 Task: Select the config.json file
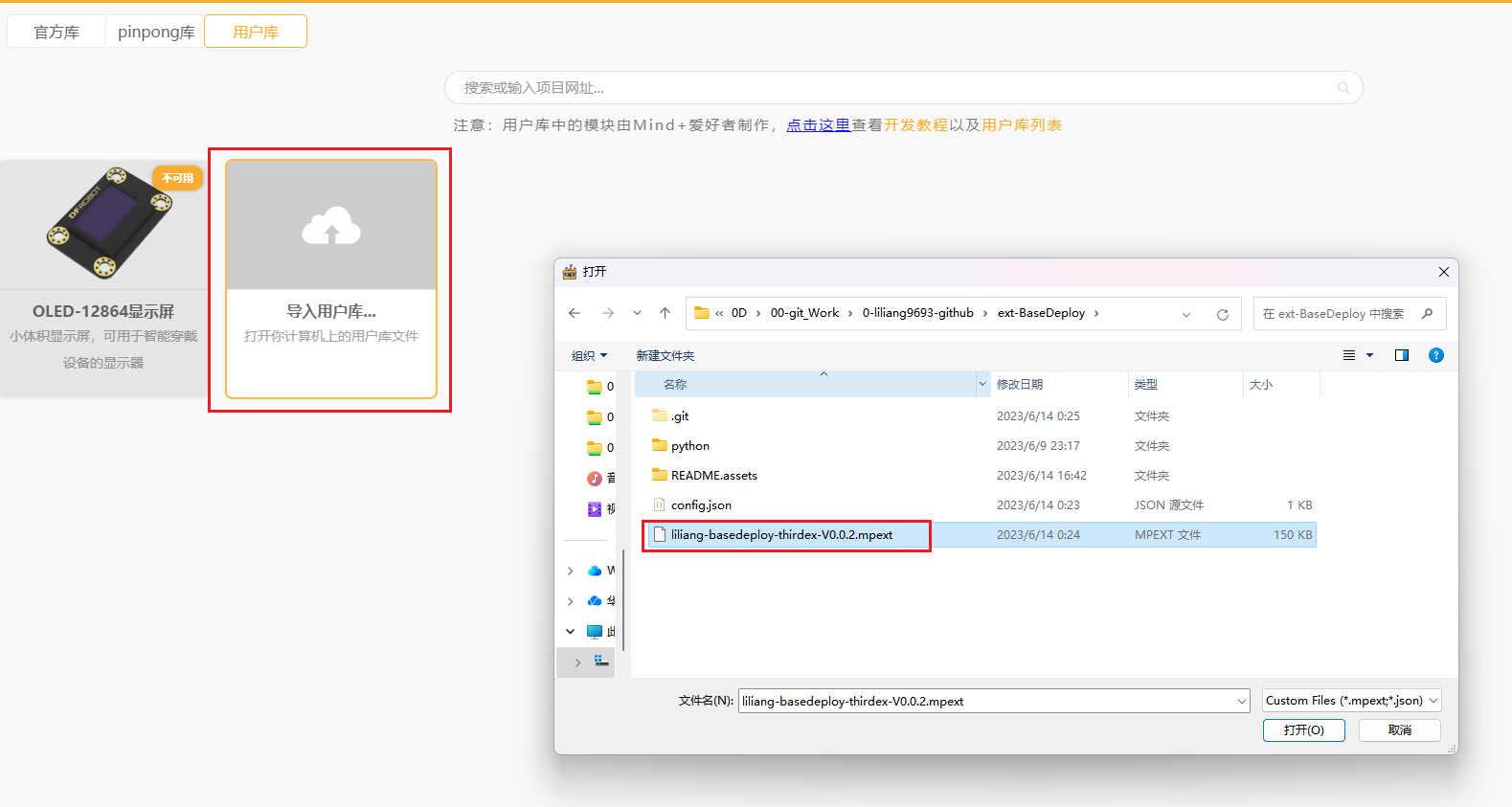(691, 505)
